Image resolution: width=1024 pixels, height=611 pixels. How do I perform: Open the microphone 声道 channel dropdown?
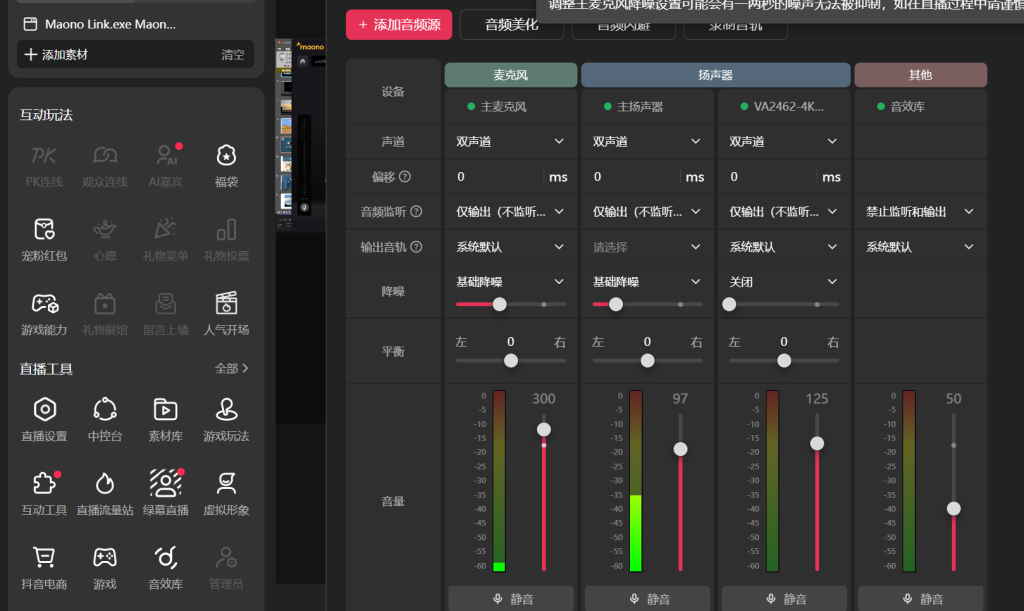point(510,141)
